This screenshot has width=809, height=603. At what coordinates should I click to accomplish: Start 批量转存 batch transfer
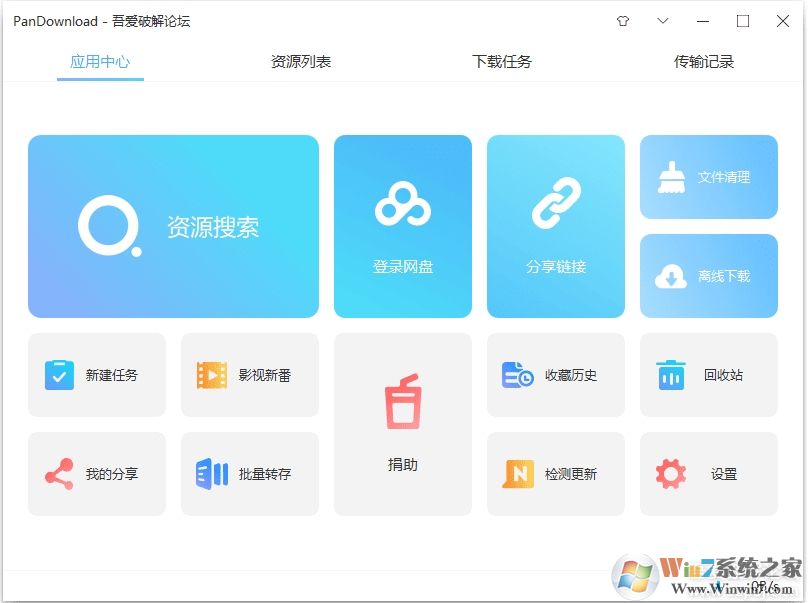click(249, 473)
